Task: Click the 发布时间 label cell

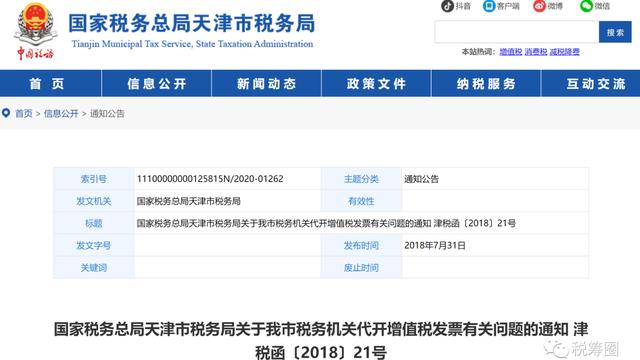Action: [x=361, y=245]
